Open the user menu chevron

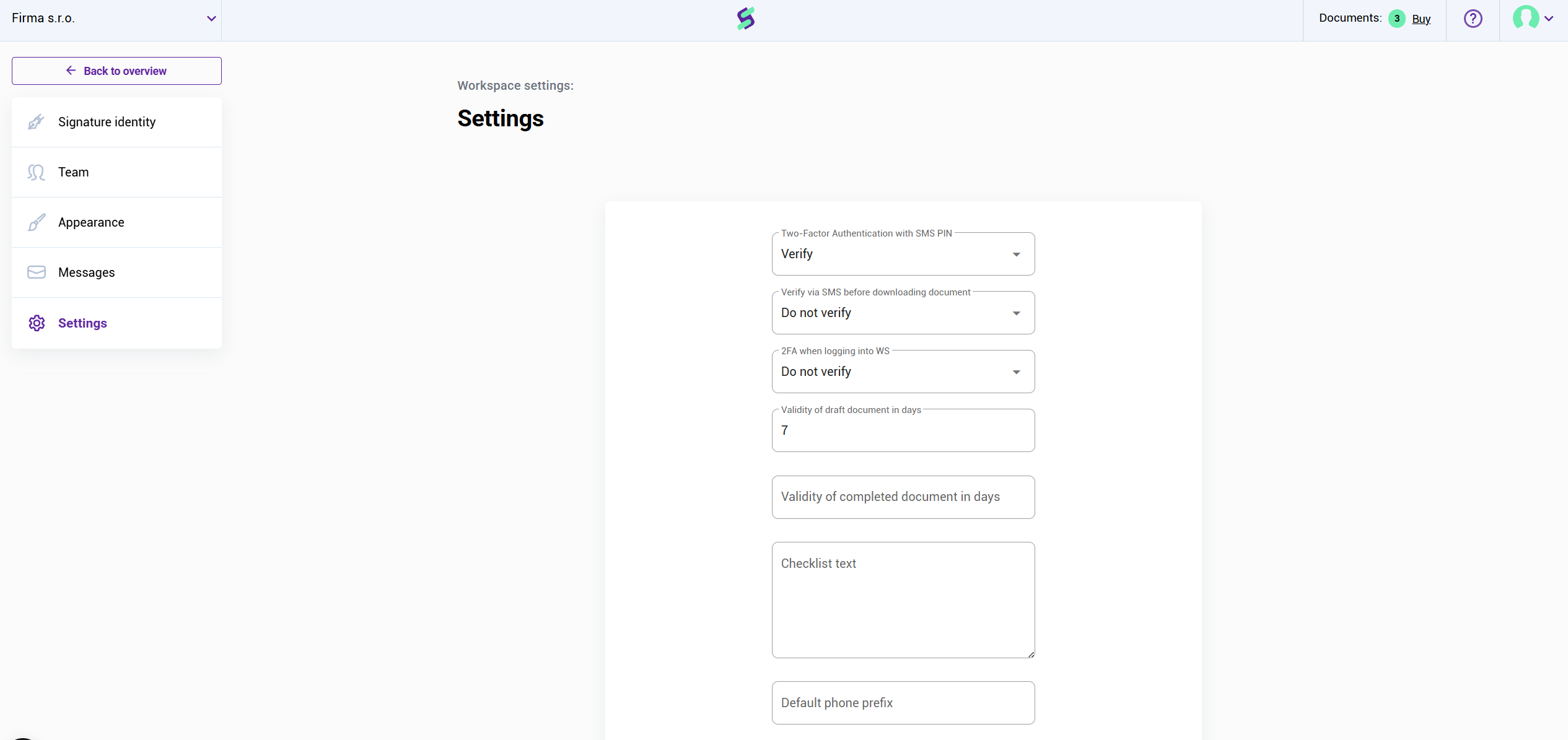(1549, 19)
